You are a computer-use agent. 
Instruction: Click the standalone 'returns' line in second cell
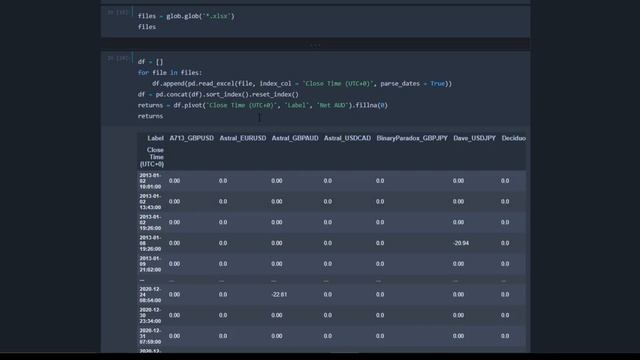[150, 116]
